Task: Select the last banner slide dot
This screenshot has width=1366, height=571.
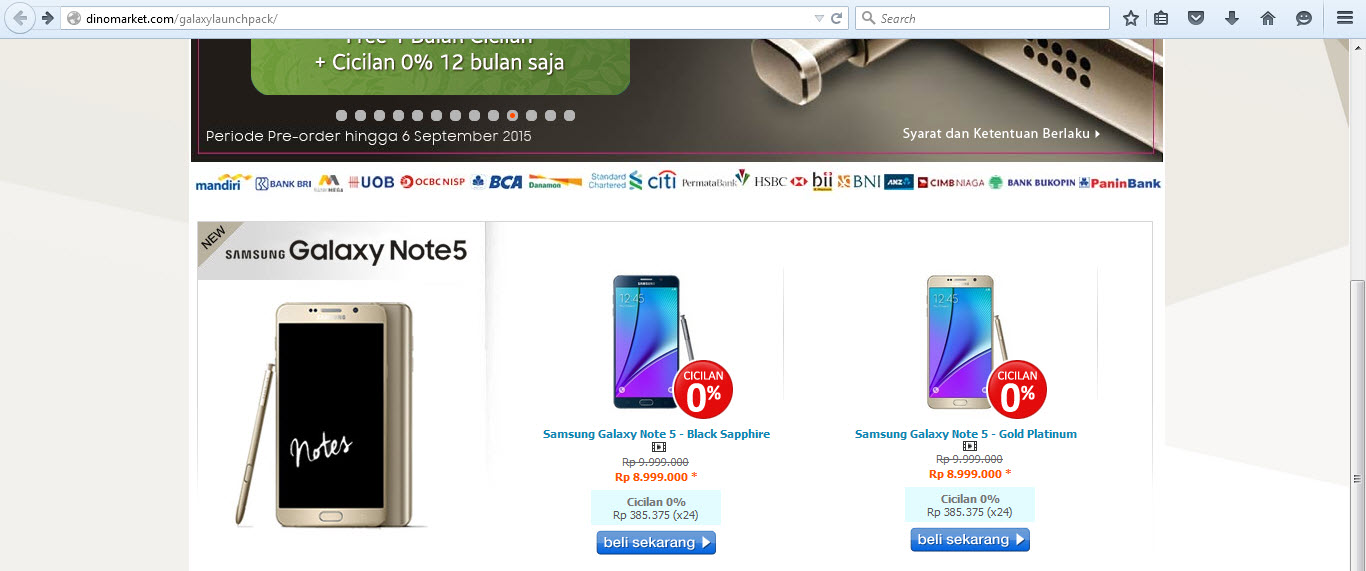Action: (569, 115)
